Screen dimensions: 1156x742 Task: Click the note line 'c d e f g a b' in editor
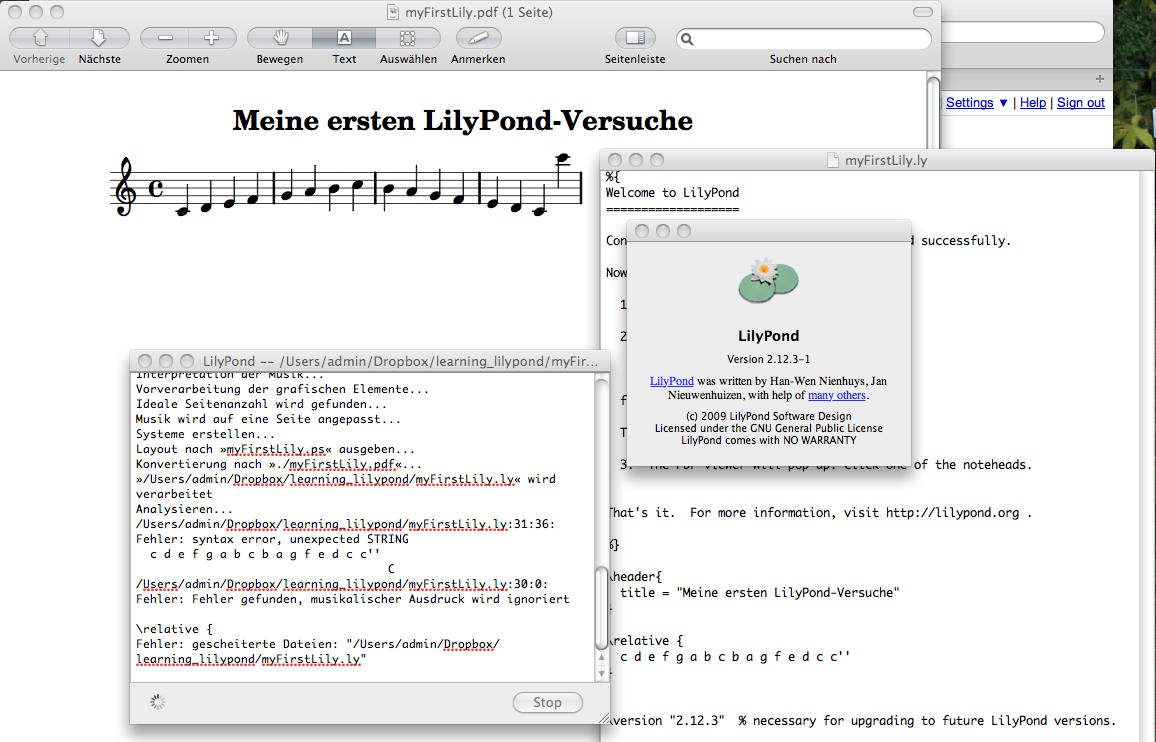734,656
